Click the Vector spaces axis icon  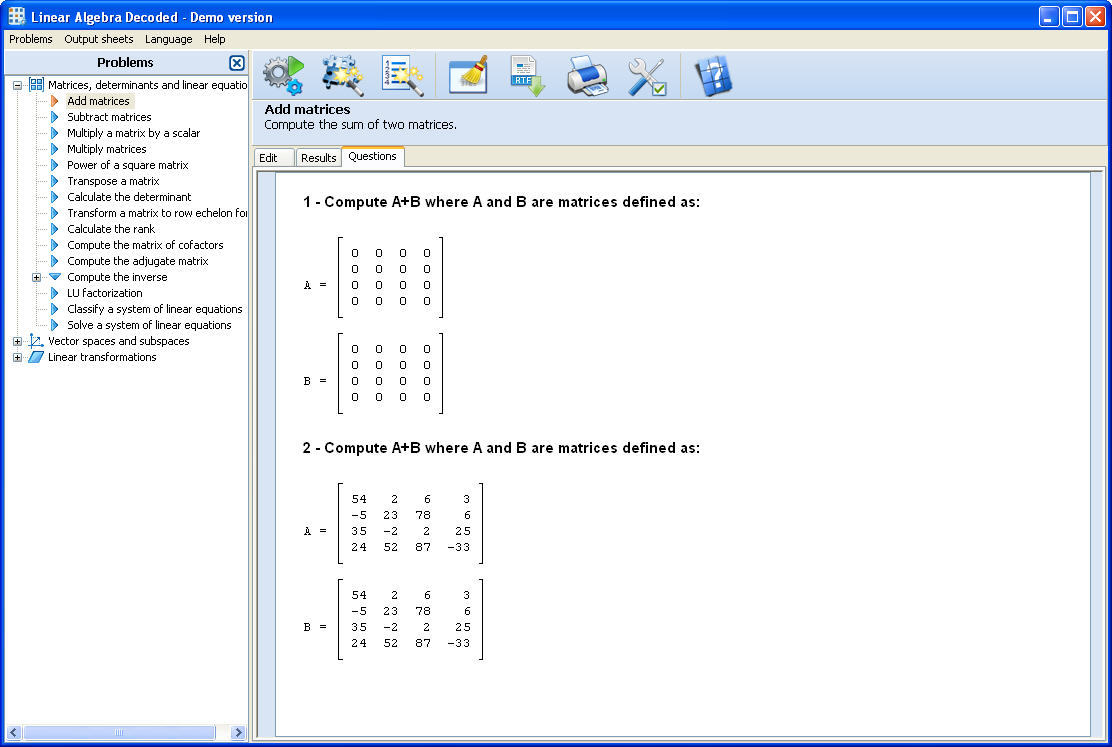(x=36, y=341)
